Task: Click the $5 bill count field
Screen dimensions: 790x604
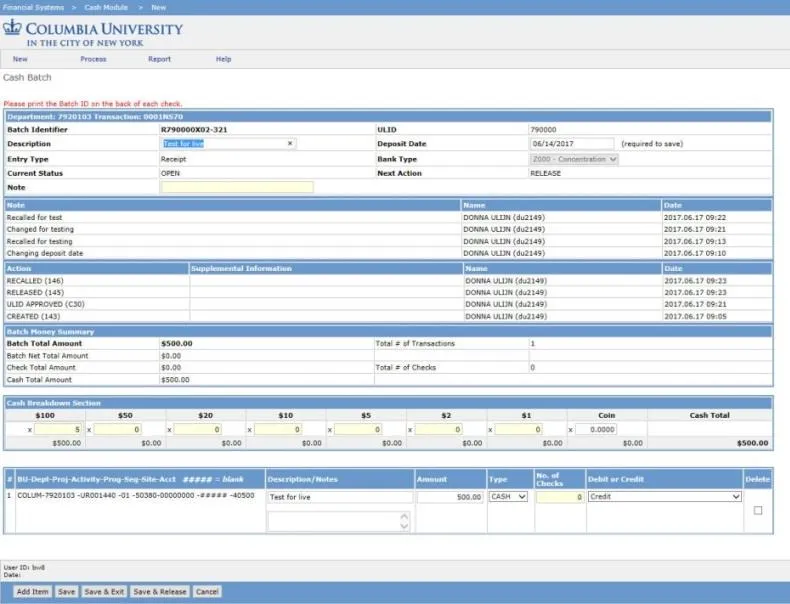Action: pos(358,430)
